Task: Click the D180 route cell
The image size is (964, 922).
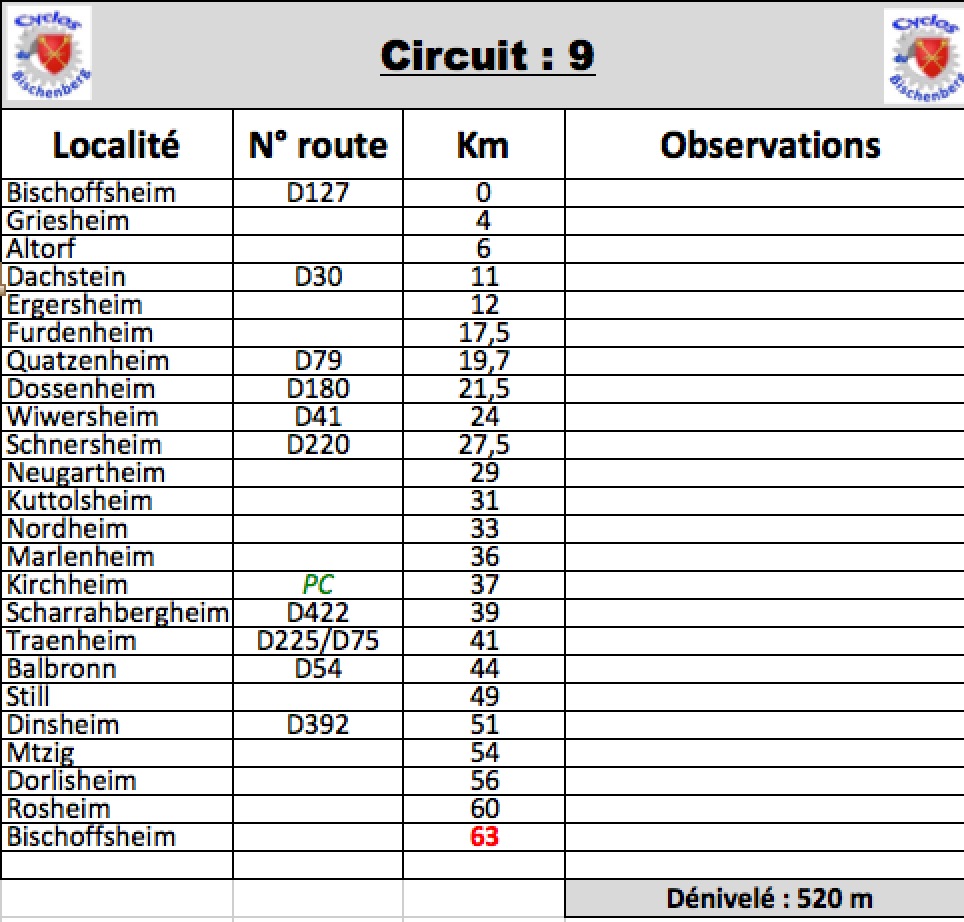Action: coord(318,389)
